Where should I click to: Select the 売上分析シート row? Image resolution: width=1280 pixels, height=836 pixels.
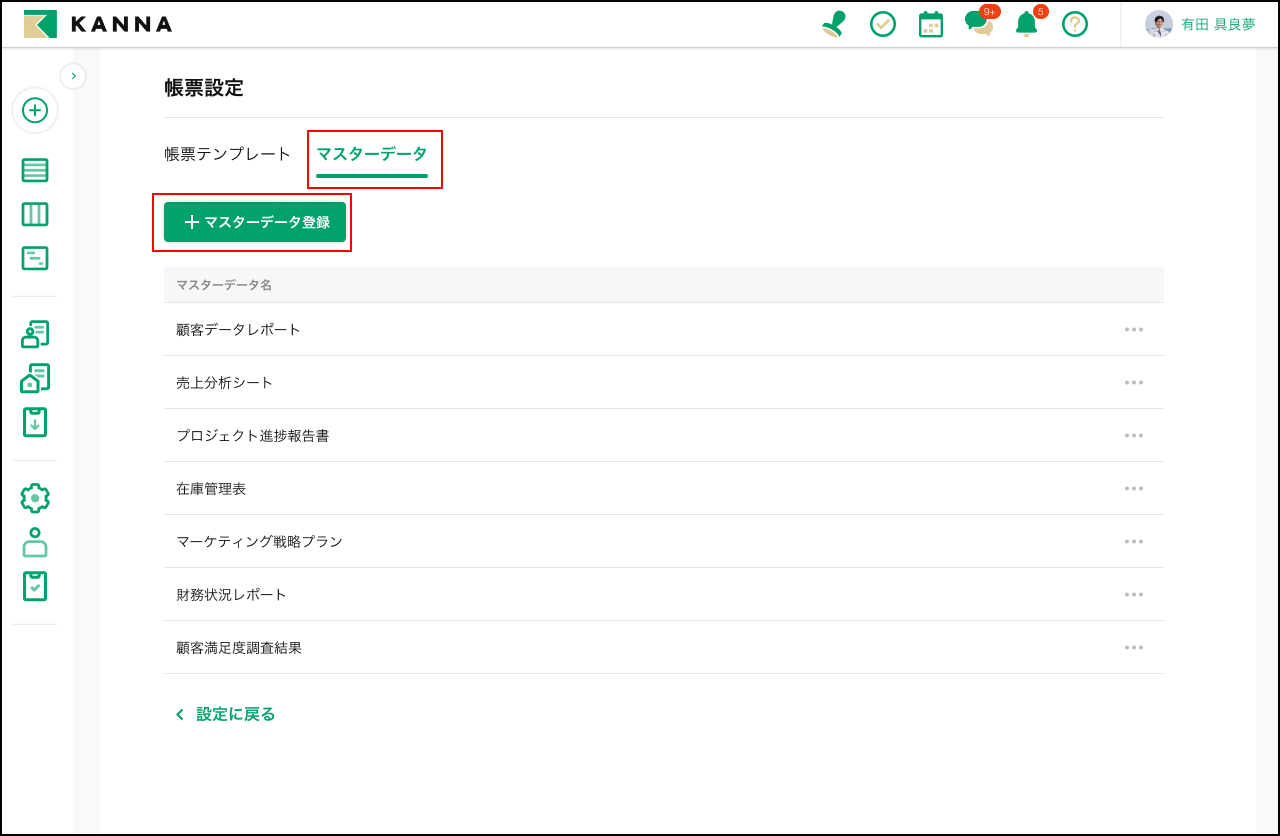225,382
